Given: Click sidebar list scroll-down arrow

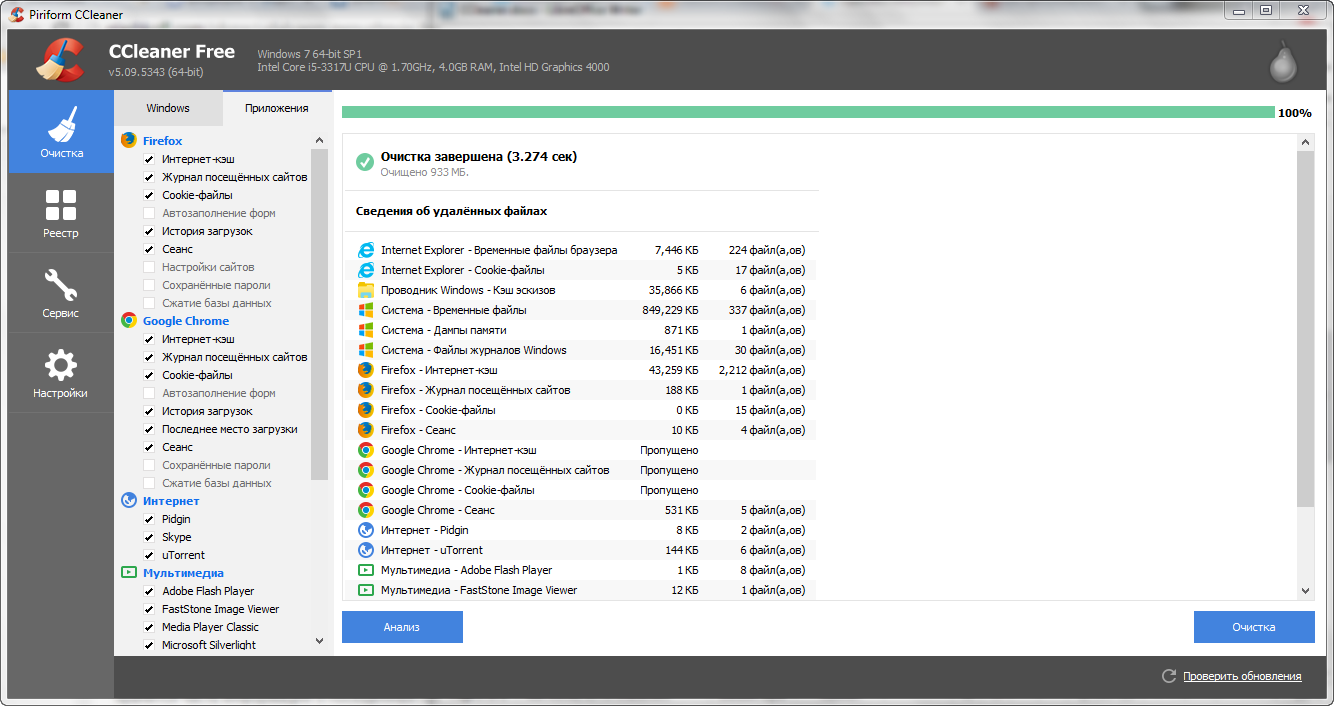Looking at the screenshot, I should pyautogui.click(x=319, y=641).
